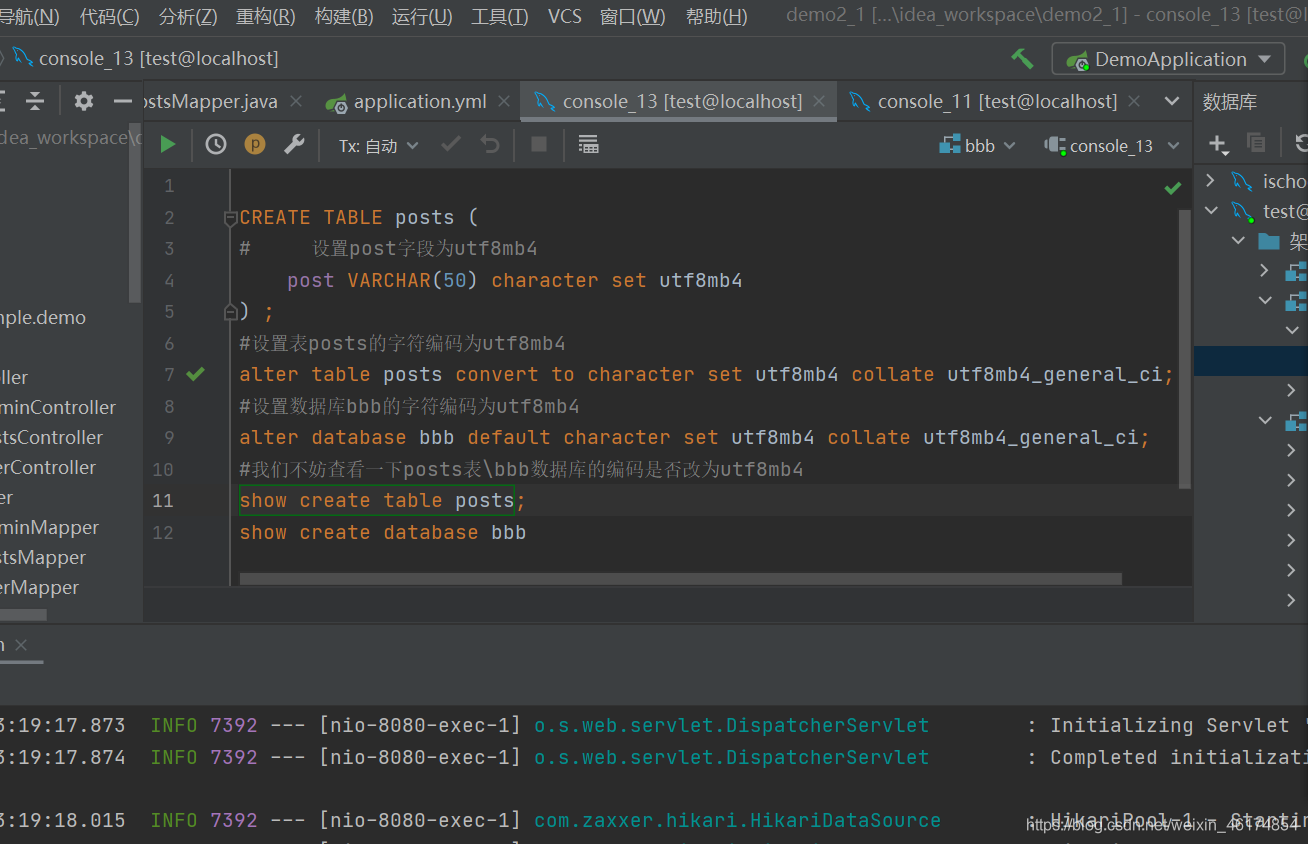Open console settings via wrench icon
The height and width of the screenshot is (844, 1308).
[294, 144]
